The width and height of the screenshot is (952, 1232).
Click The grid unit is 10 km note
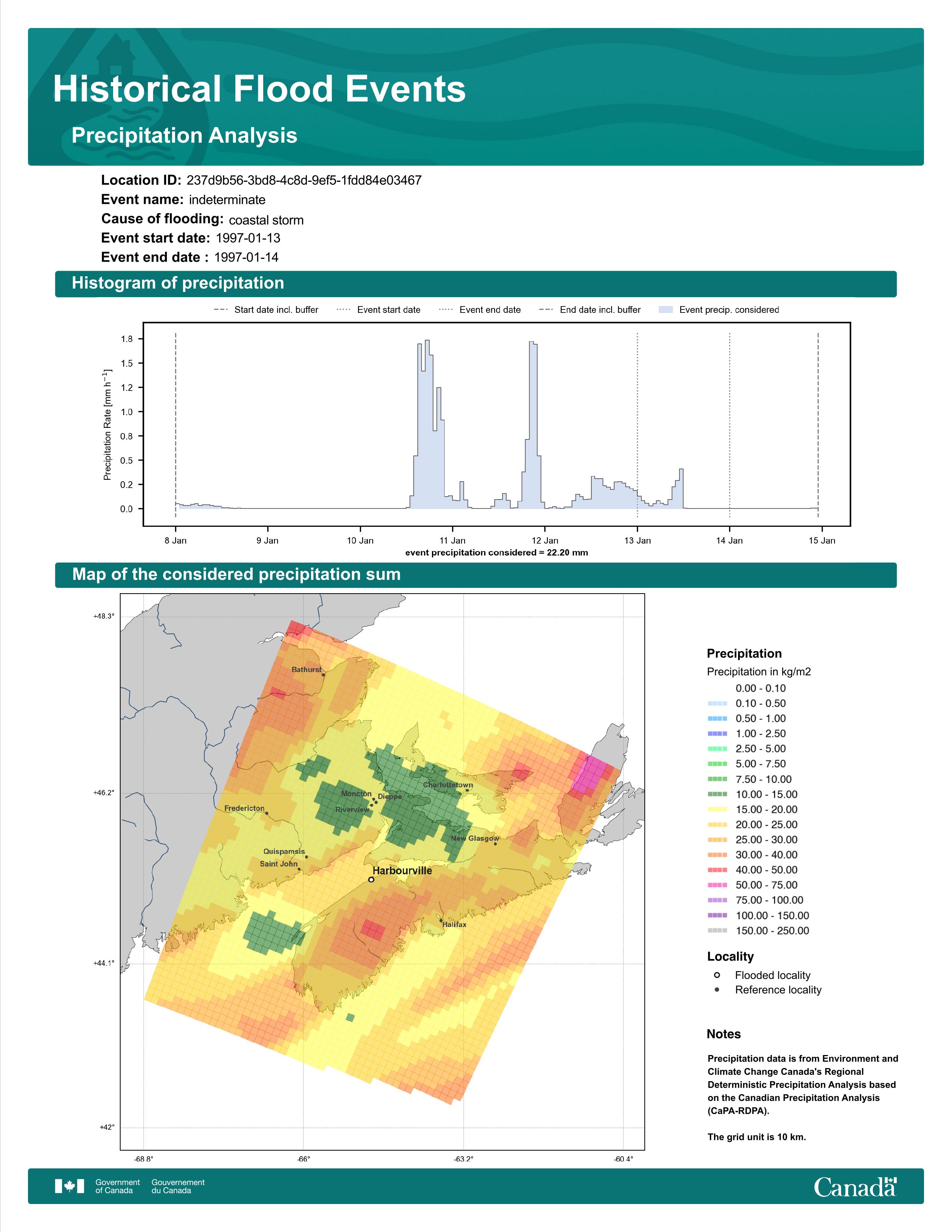[x=757, y=1137]
